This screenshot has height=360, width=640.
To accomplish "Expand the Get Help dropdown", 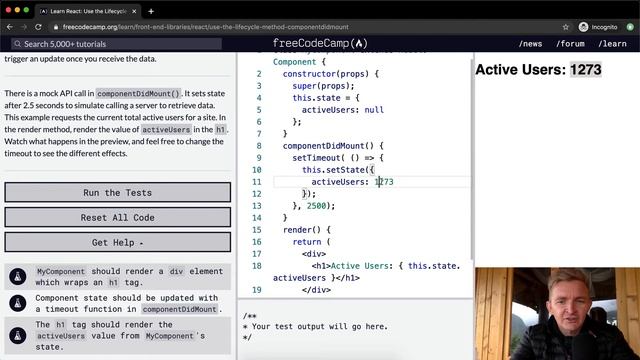I will click(x=118, y=242).
